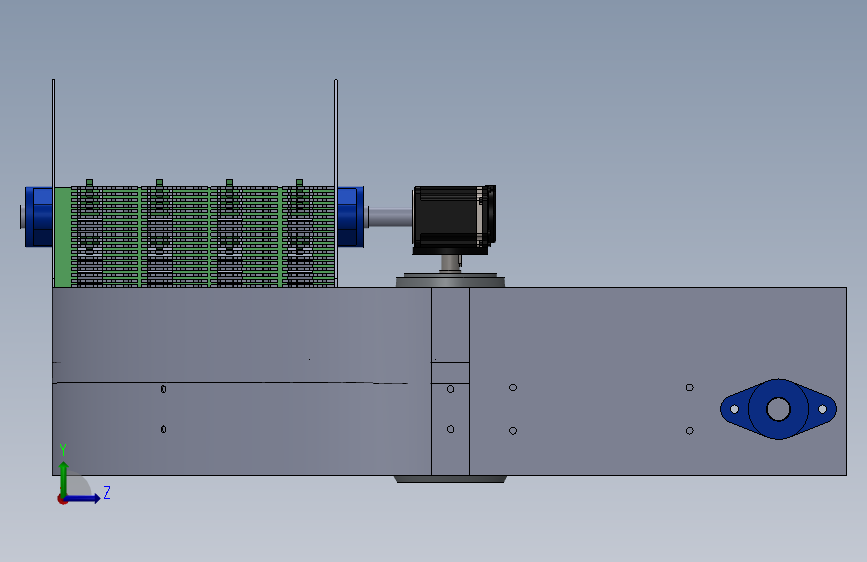Select the rightmost green bolt atop the roller
867x562 pixels.
299,183
